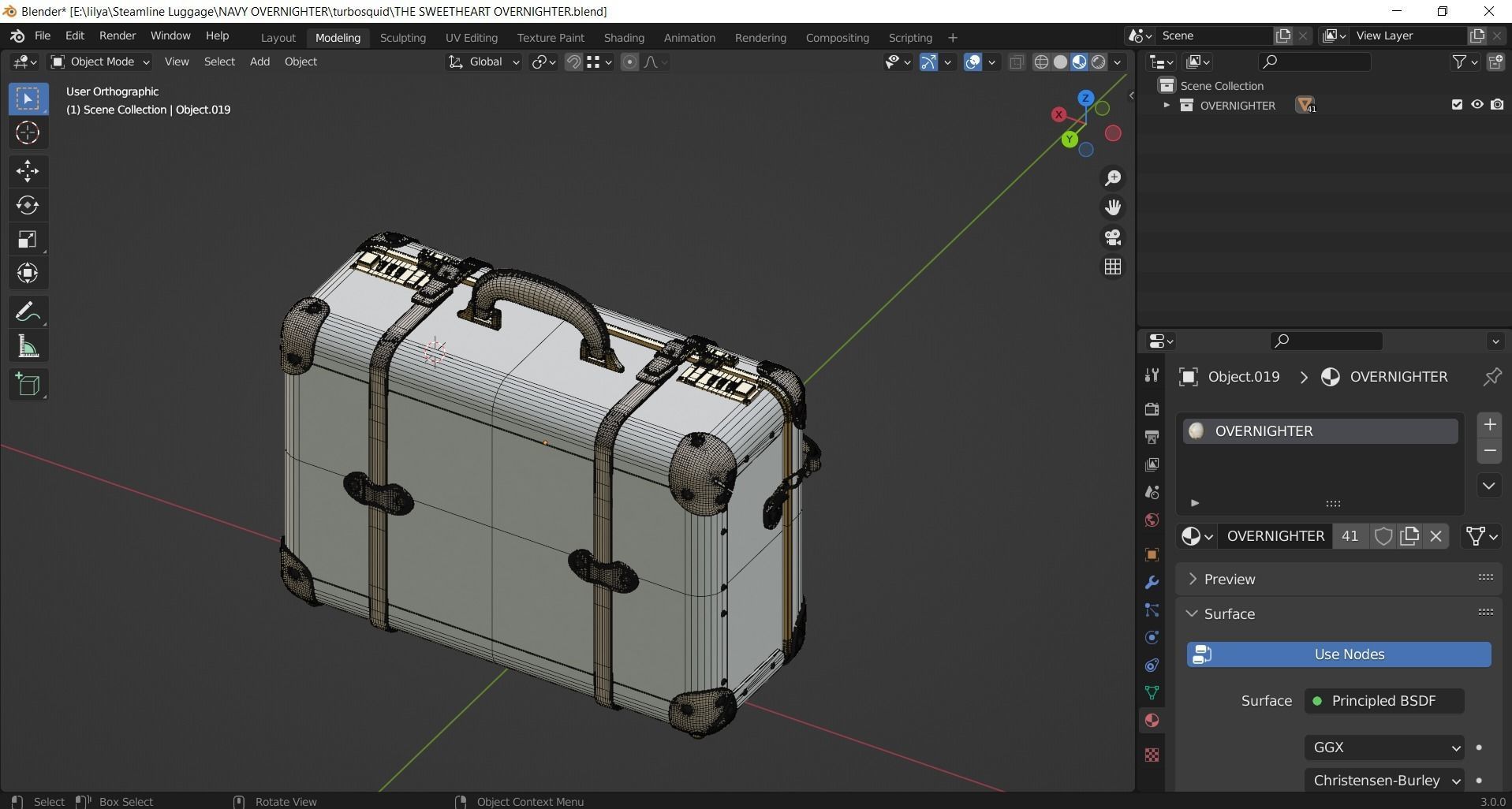Open the Render properties tab
The image size is (1512, 809).
1152,408
